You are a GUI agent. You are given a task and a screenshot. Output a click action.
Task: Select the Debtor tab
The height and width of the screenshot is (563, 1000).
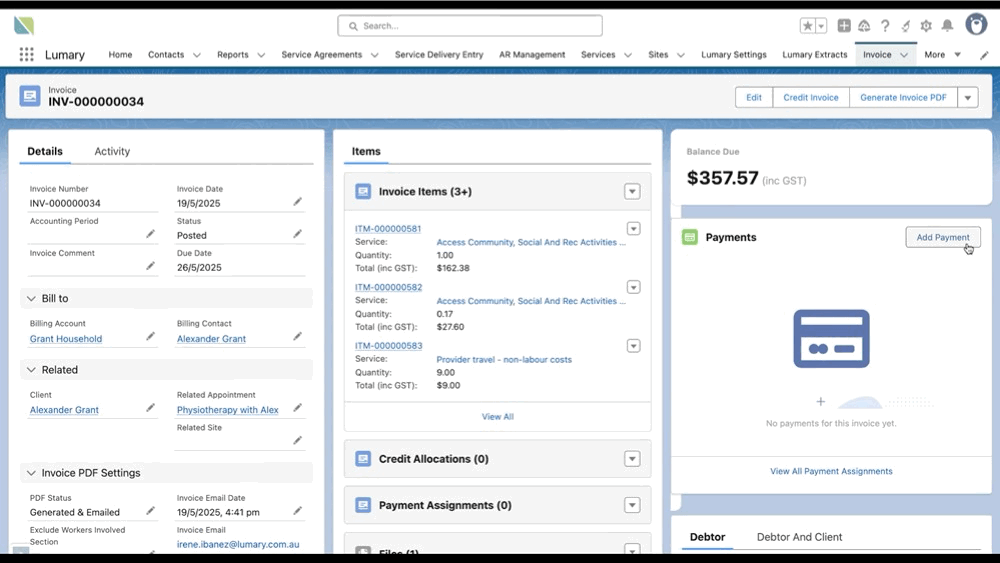point(707,537)
